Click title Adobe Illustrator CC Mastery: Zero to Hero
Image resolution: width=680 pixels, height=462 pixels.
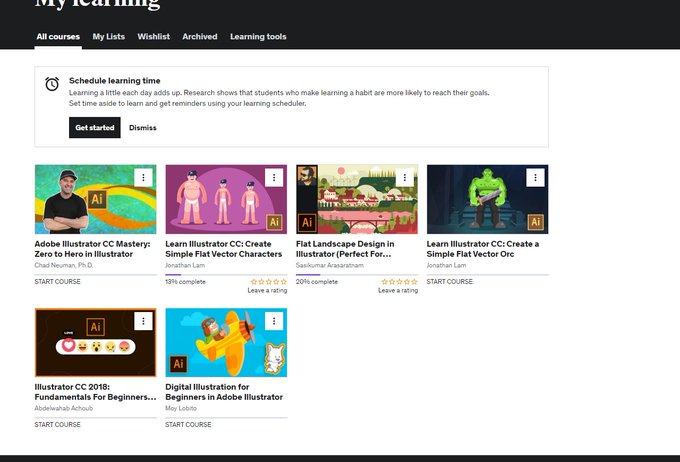(x=92, y=249)
